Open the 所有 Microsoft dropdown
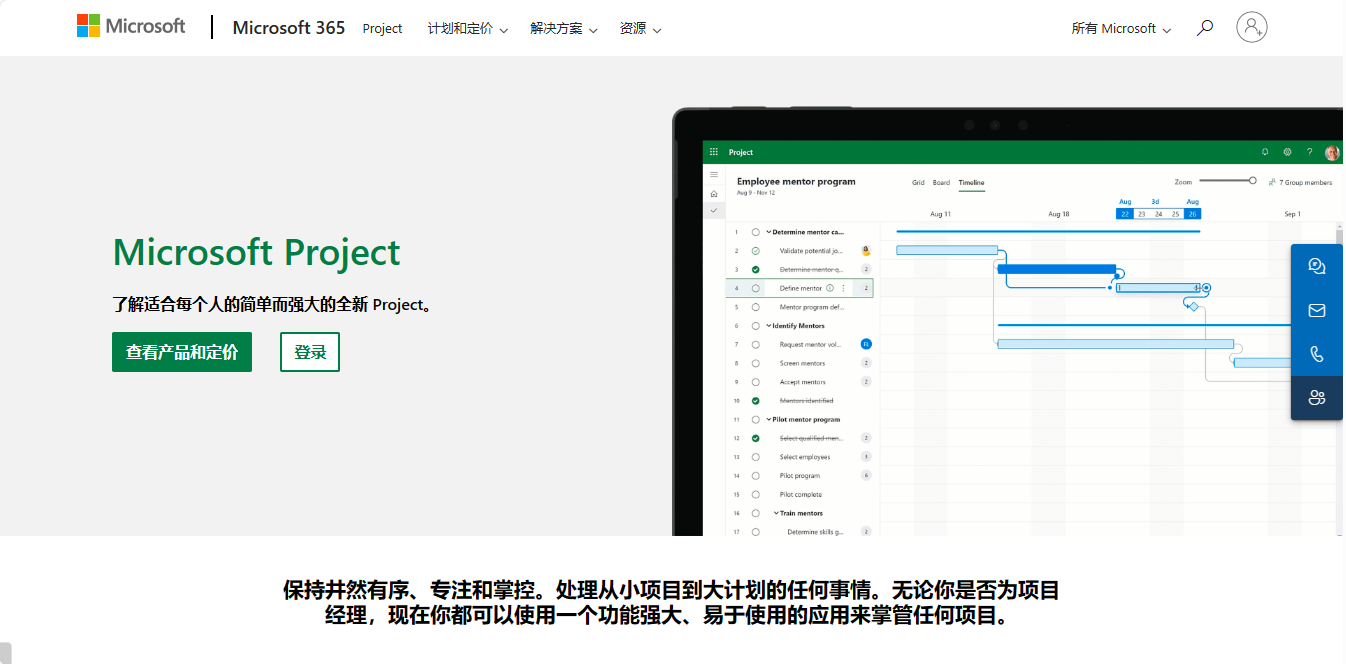The image size is (1346, 664). (x=1121, y=29)
